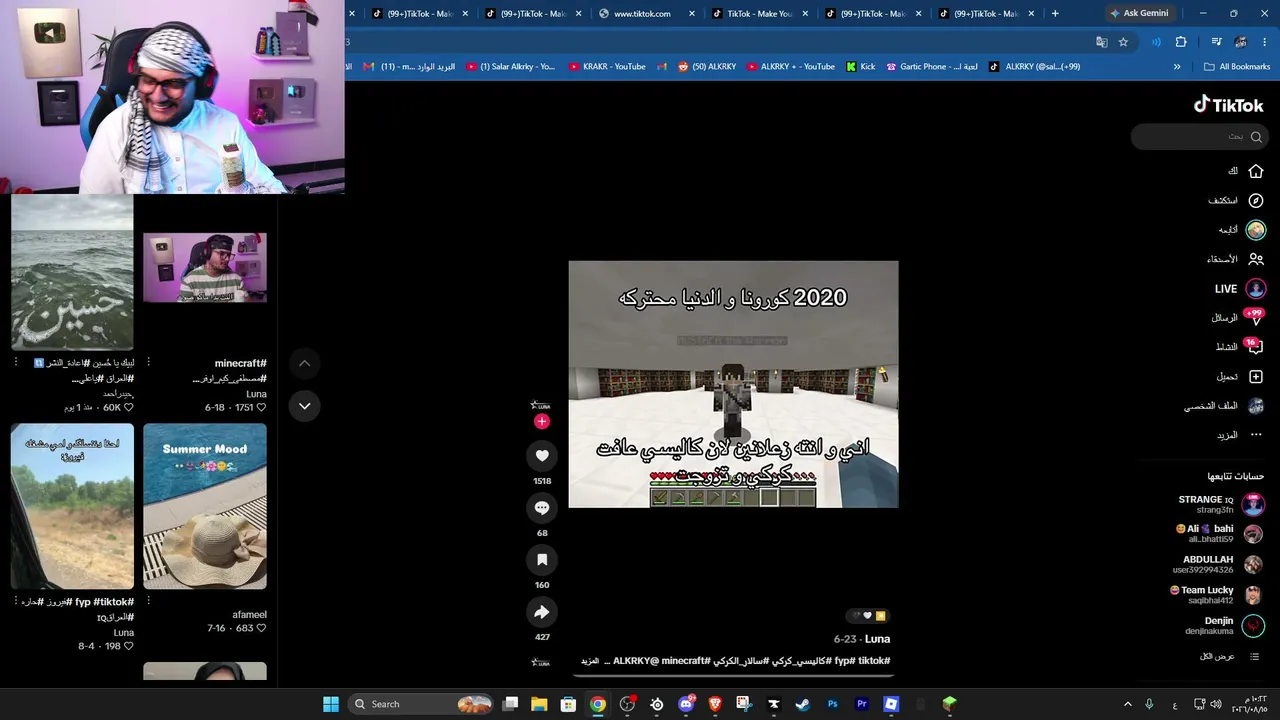Go to the previous video with up chevron
Viewport: 1280px width, 720px height.
(304, 364)
